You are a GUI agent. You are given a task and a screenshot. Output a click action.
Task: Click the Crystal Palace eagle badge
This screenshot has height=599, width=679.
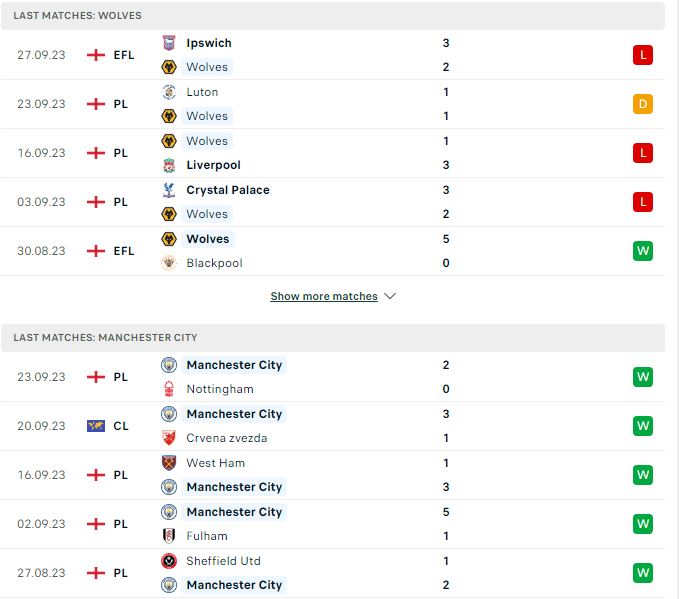[x=169, y=190]
